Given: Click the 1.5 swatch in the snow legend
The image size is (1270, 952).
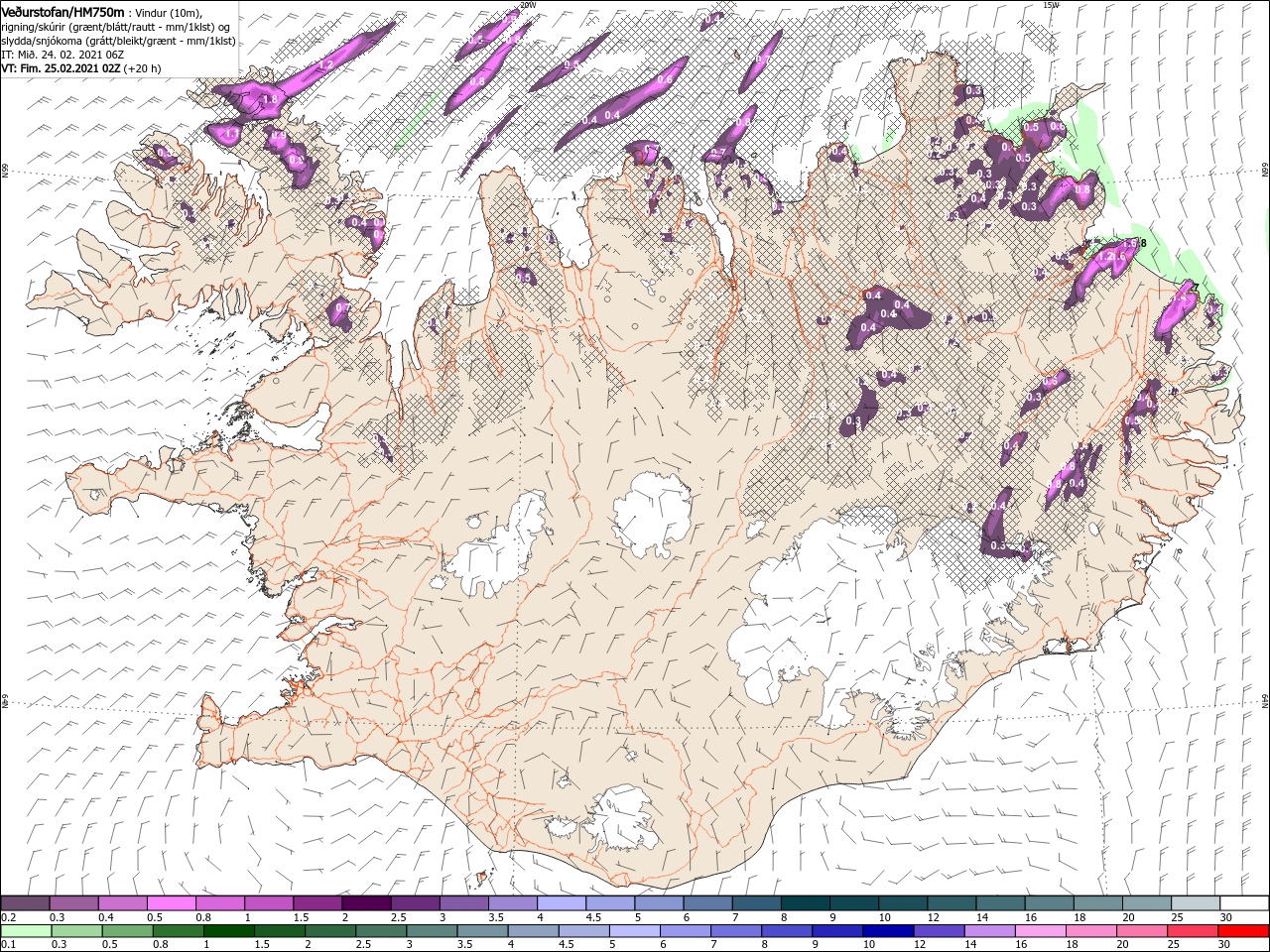Looking at the screenshot, I should (317, 903).
